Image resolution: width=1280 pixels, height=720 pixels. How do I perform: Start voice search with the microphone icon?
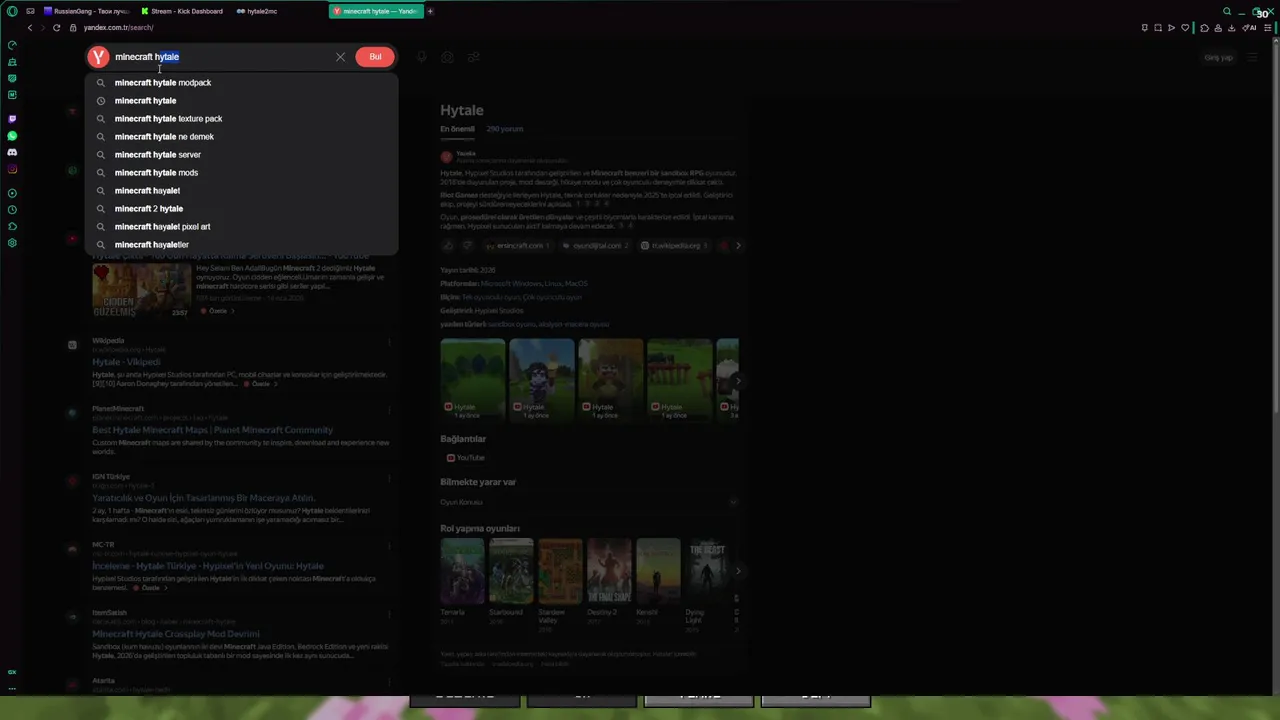click(x=421, y=57)
